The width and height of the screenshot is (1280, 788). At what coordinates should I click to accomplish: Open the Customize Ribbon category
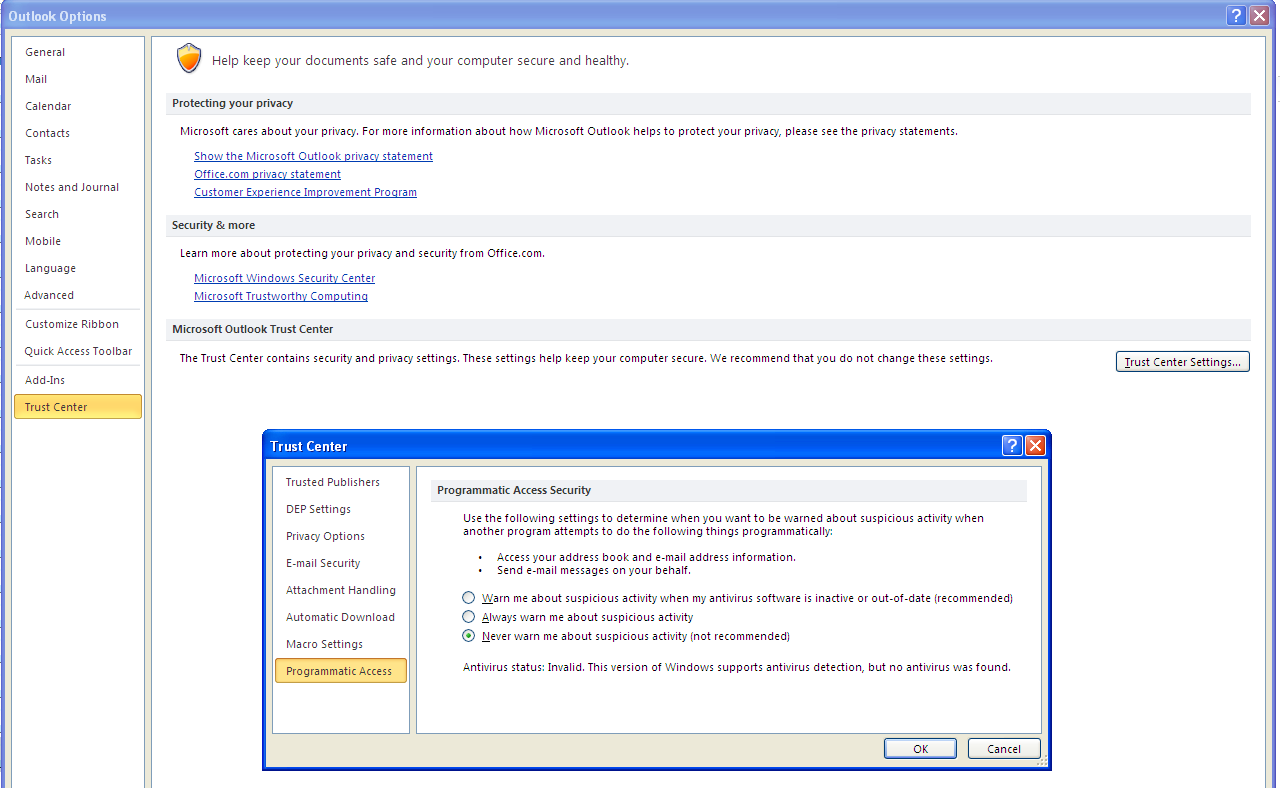(x=77, y=324)
